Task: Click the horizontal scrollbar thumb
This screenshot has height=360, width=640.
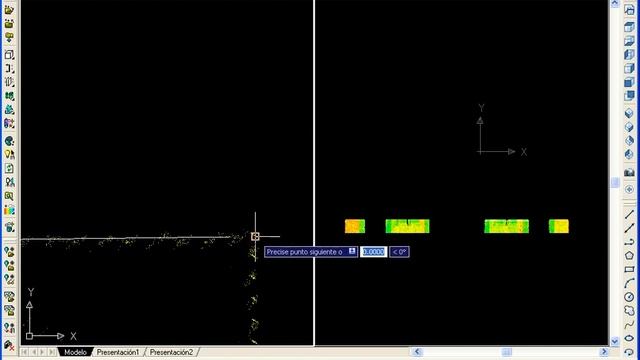Action: point(507,352)
